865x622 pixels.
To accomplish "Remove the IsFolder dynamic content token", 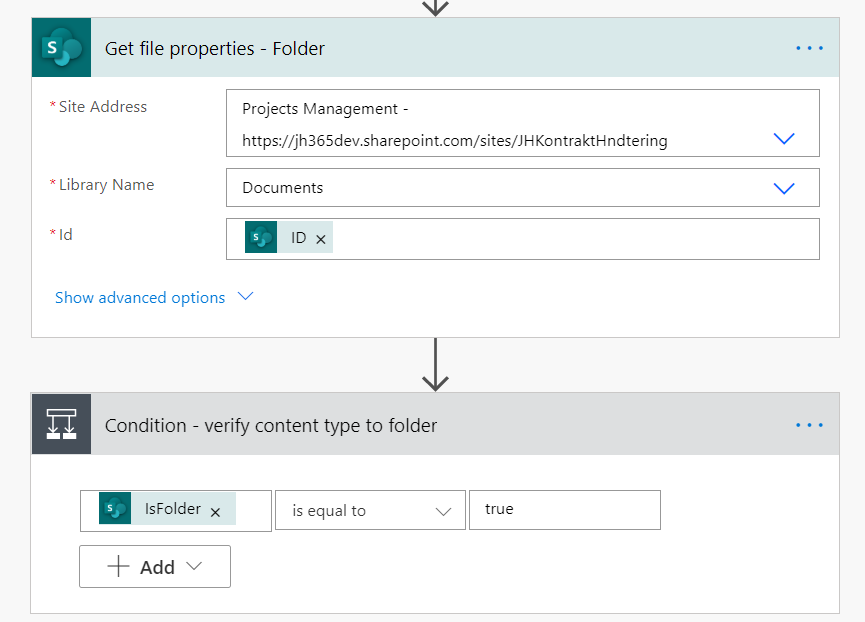I will (x=214, y=510).
